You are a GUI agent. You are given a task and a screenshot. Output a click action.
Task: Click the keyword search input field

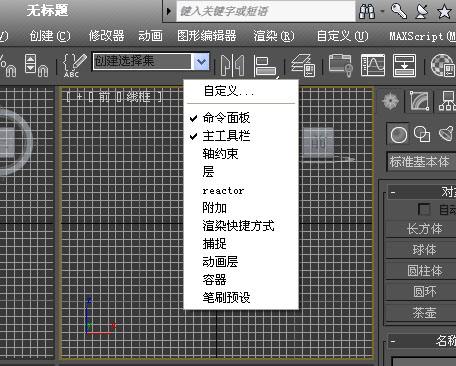[x=266, y=11]
